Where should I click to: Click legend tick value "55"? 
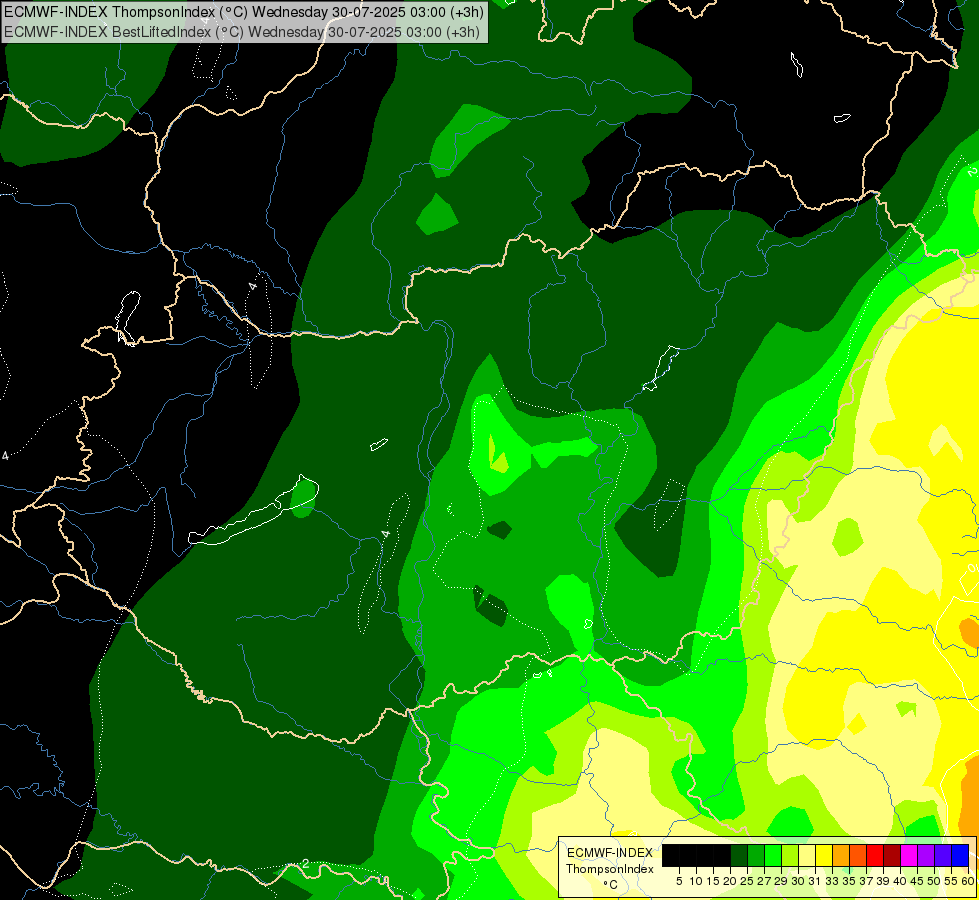click(950, 881)
